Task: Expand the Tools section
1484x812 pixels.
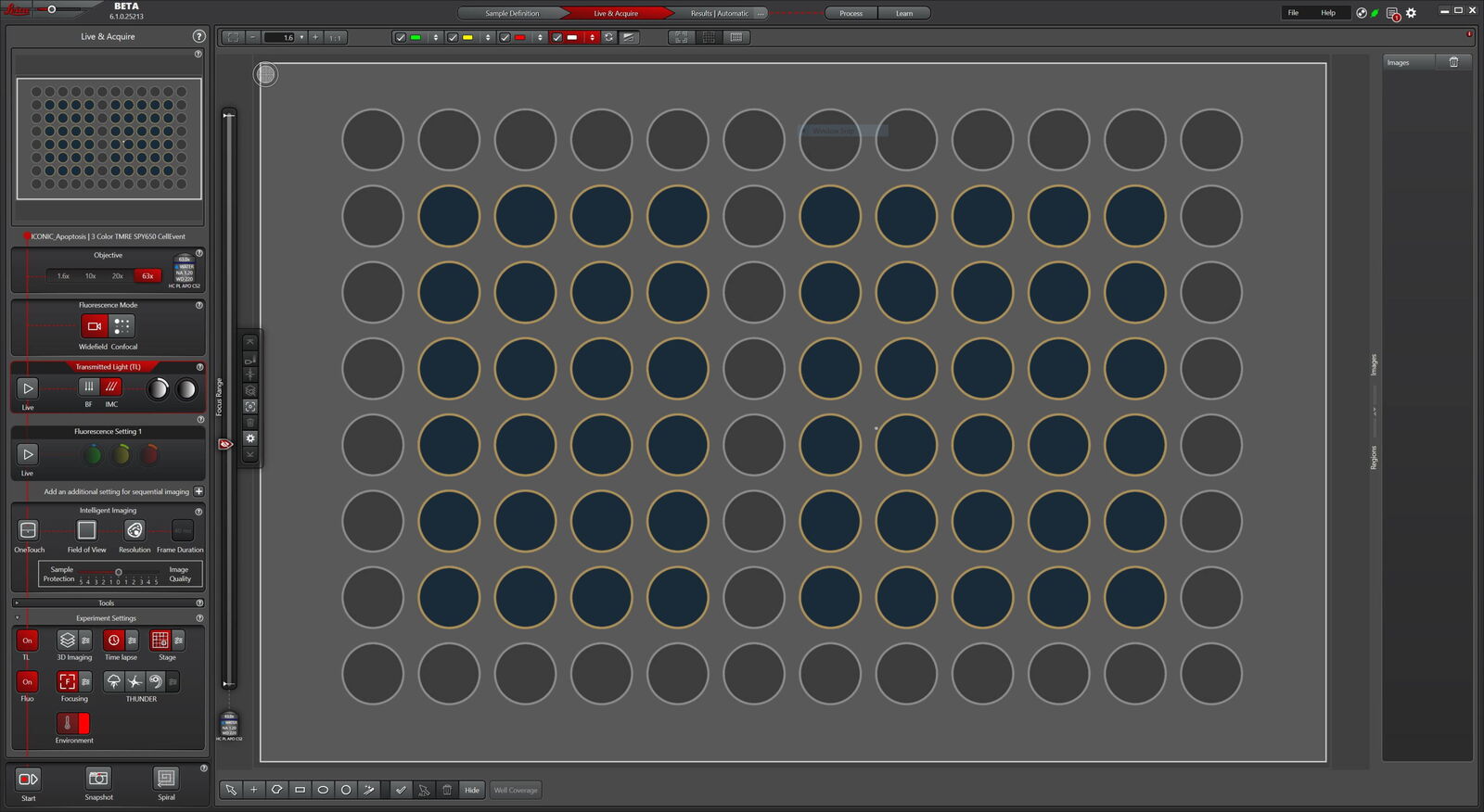Action: pos(17,603)
